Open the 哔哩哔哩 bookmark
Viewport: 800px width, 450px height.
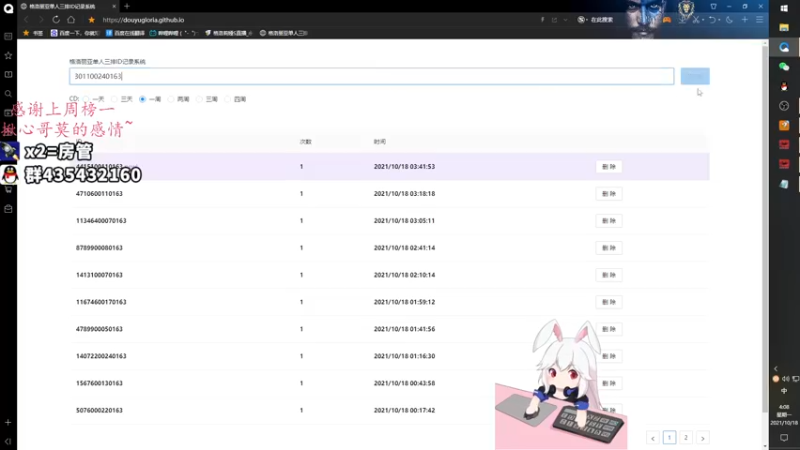click(x=173, y=33)
